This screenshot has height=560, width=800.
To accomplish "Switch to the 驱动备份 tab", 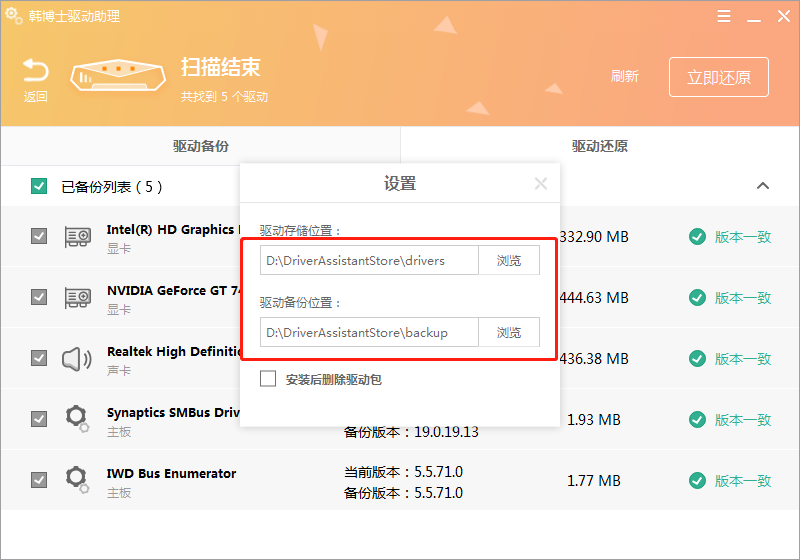I will [x=200, y=146].
